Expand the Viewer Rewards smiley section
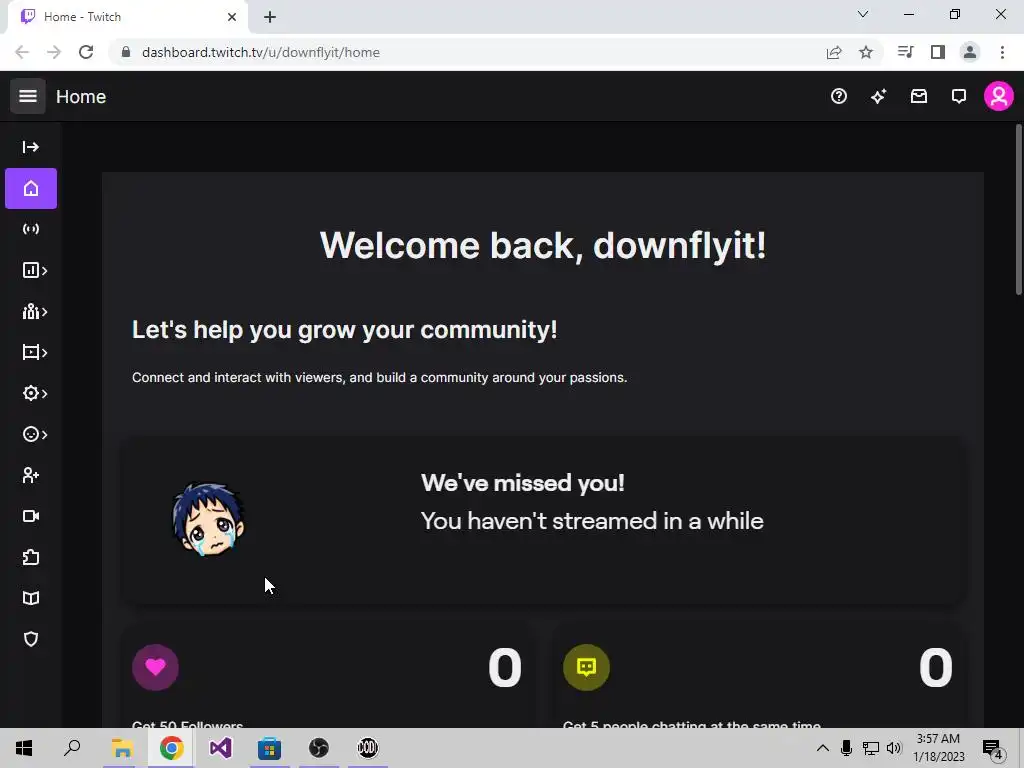 [x=34, y=434]
